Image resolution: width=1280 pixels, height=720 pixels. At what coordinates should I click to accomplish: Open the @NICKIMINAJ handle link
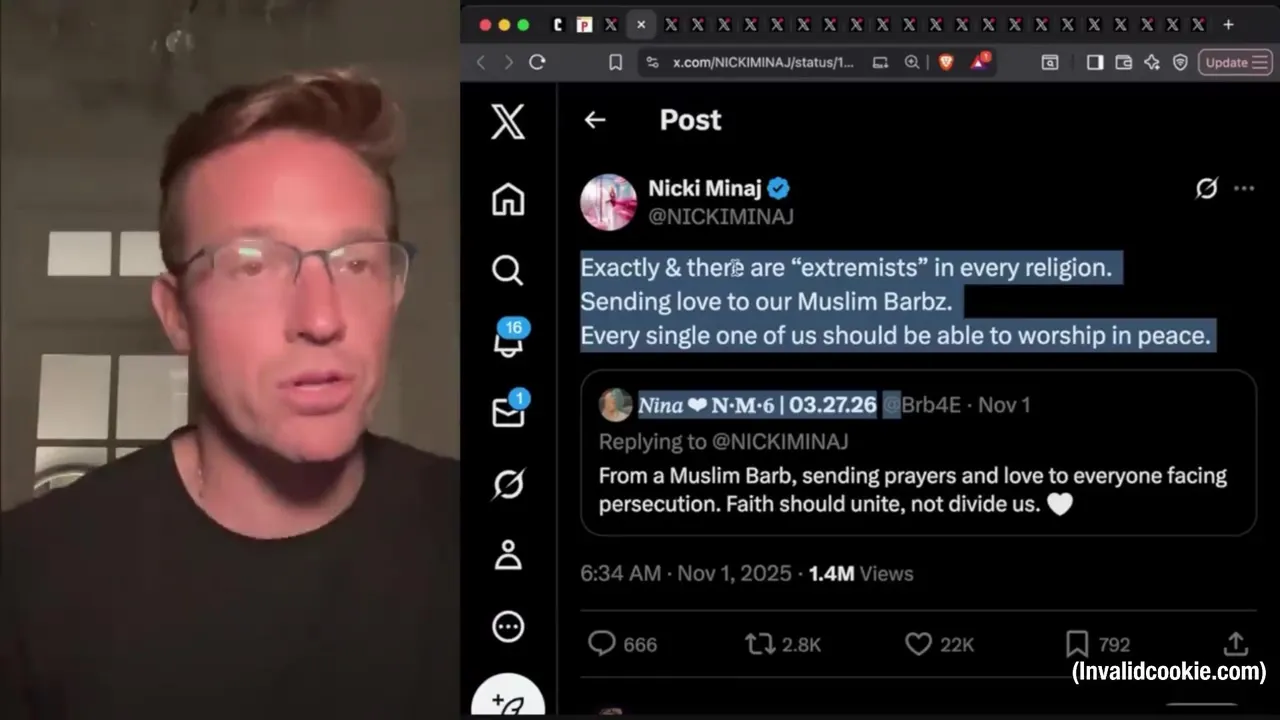721,216
